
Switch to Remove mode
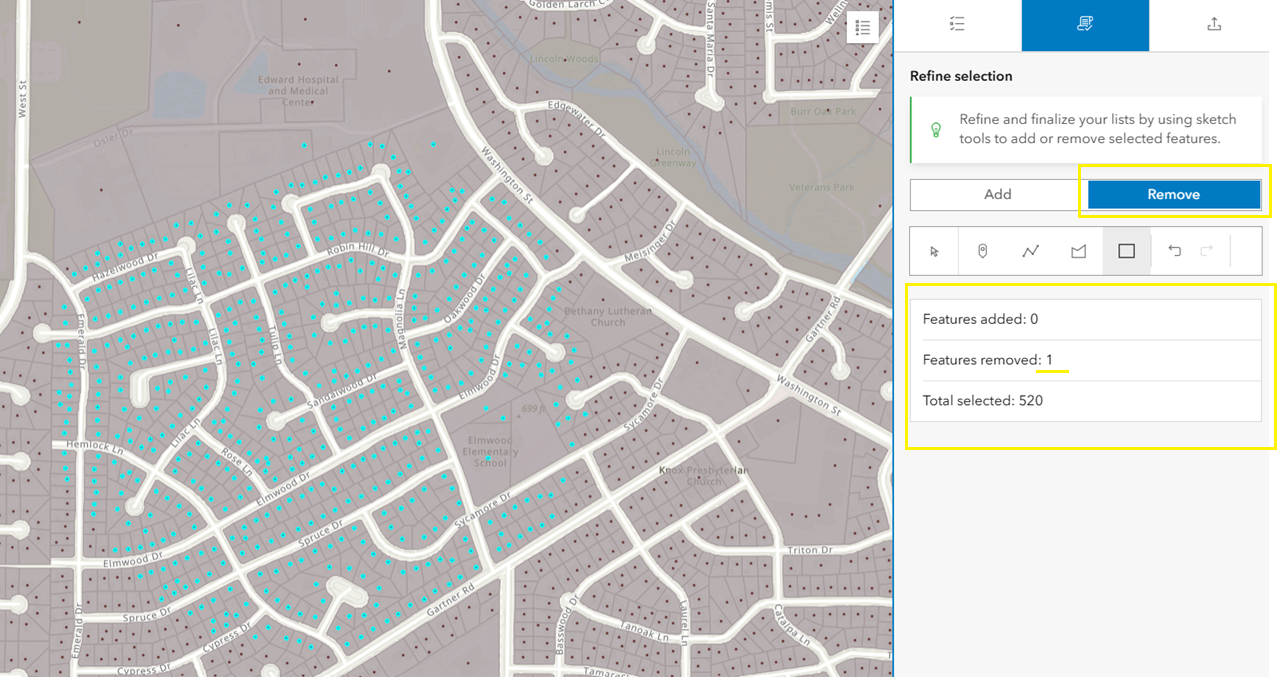1173,194
